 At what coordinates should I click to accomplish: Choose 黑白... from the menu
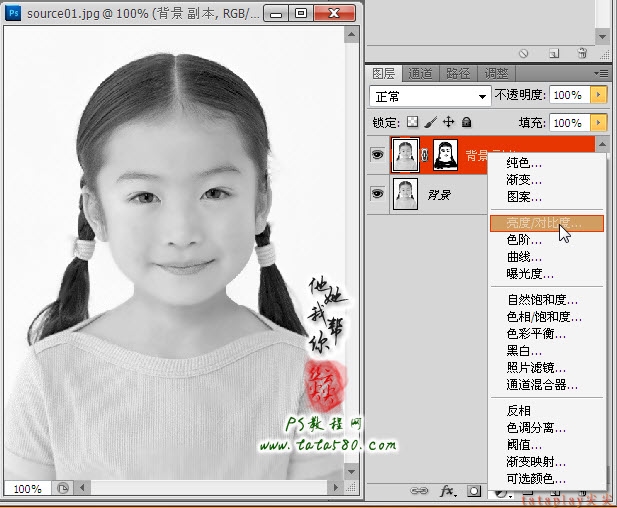547,351
